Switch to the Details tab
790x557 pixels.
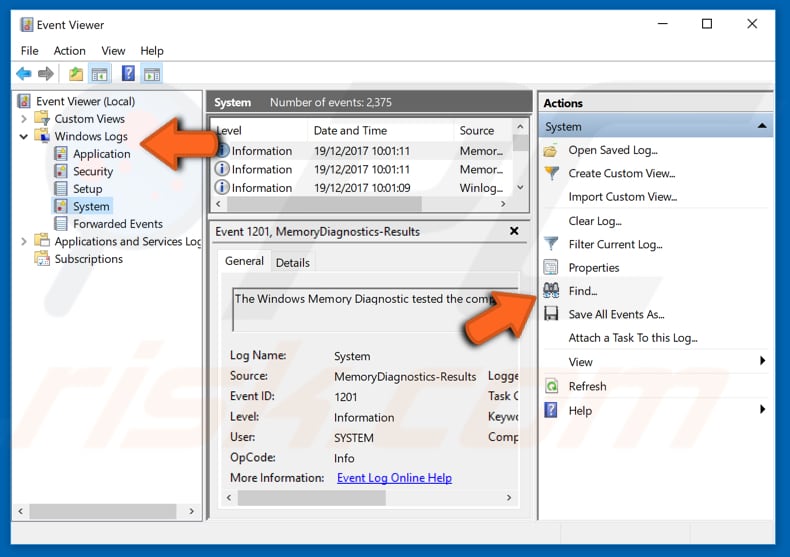(x=293, y=263)
